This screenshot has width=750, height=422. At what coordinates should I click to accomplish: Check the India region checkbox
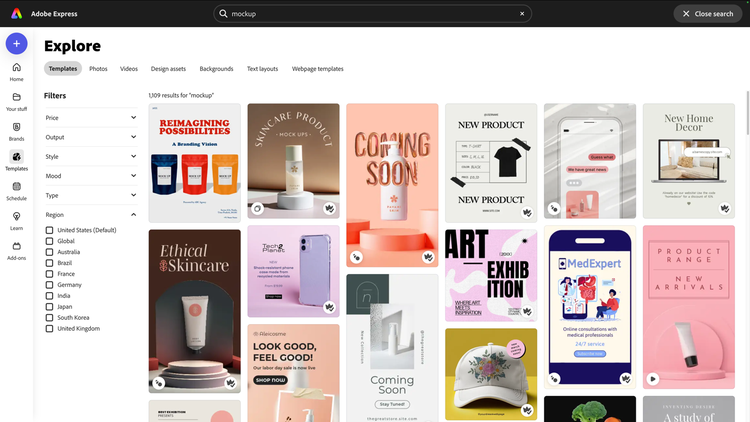click(x=49, y=296)
